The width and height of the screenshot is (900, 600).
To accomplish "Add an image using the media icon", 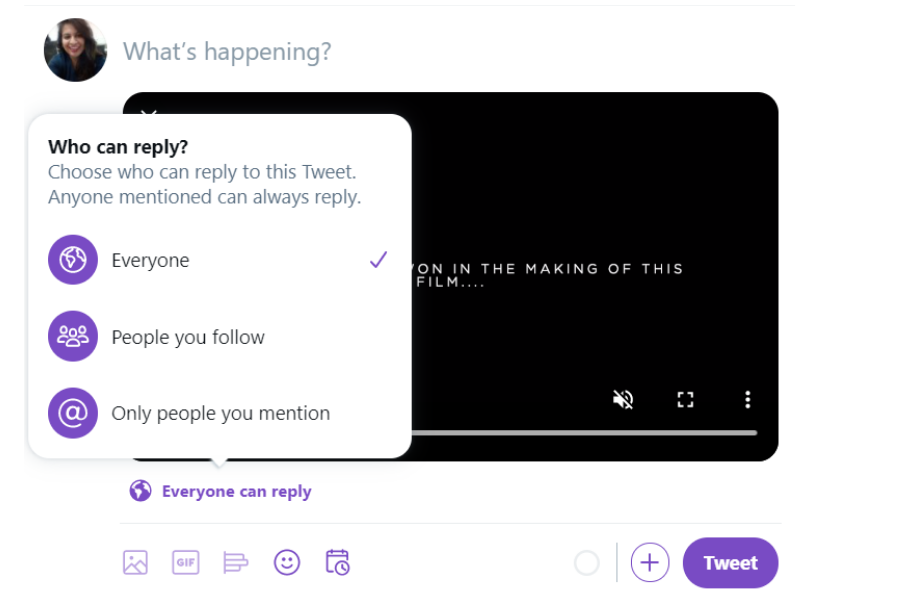I will [x=135, y=563].
